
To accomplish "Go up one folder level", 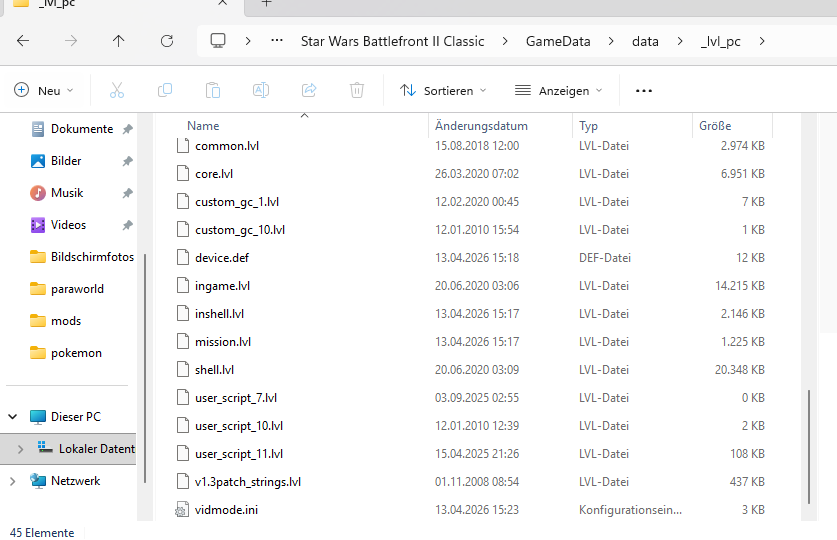I will tap(119, 41).
